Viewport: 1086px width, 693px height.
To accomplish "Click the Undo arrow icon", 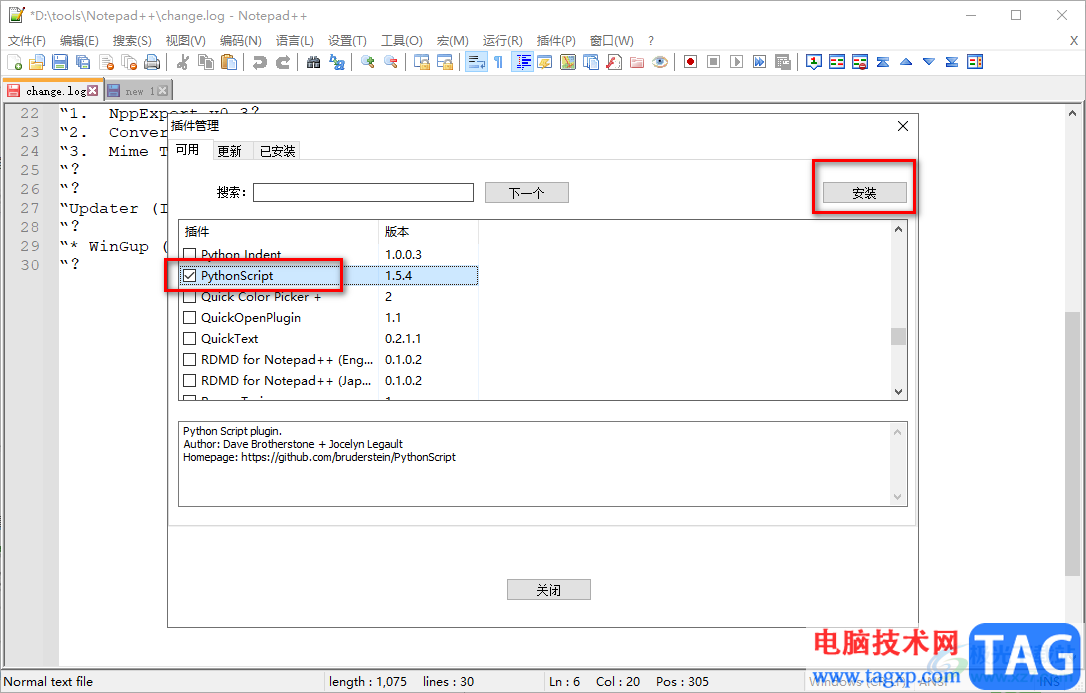I will (260, 62).
